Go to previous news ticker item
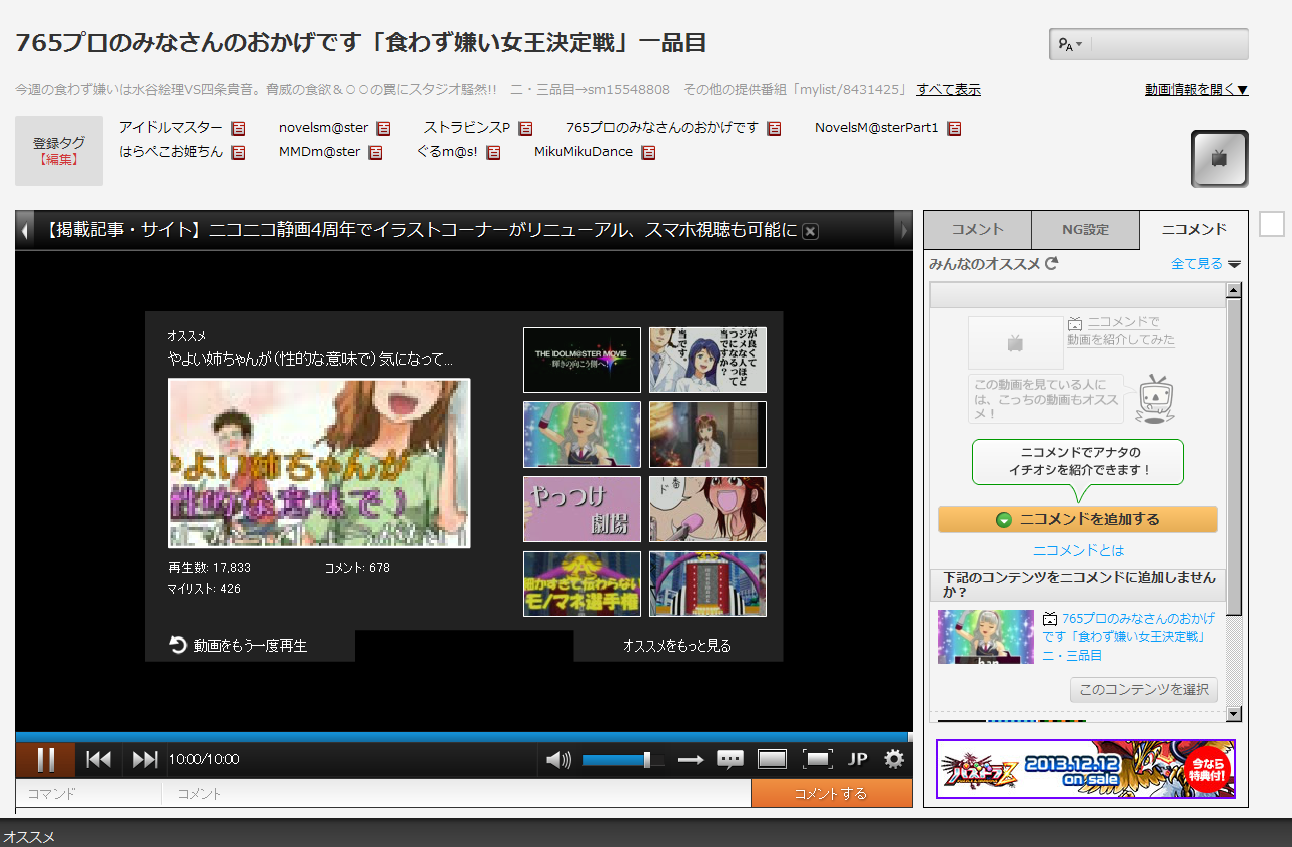This screenshot has height=847, width=1292. pyautogui.click(x=25, y=231)
